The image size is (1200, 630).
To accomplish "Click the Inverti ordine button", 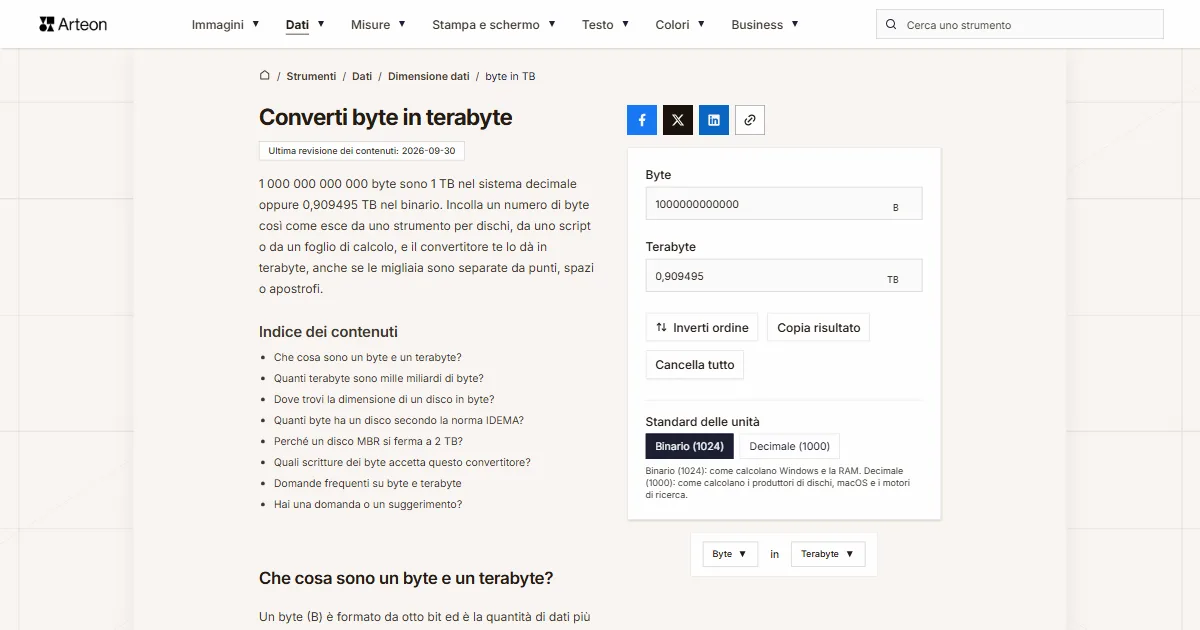I will point(702,328).
